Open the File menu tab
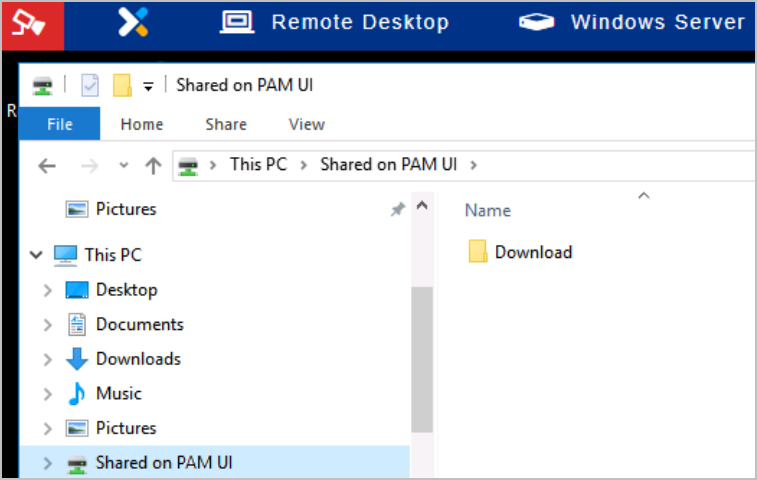The height and width of the screenshot is (480, 757). tap(60, 124)
